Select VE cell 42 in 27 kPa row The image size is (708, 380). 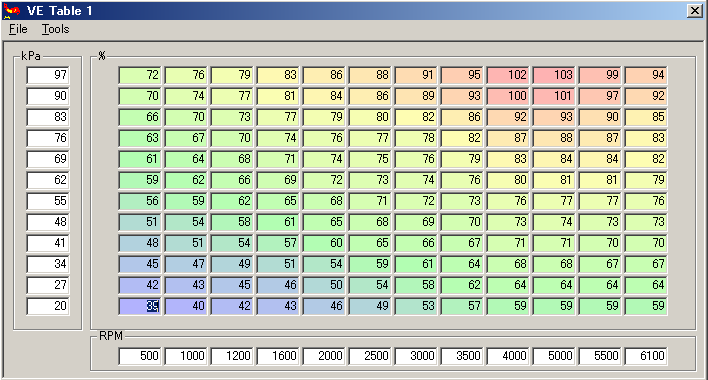coord(140,285)
